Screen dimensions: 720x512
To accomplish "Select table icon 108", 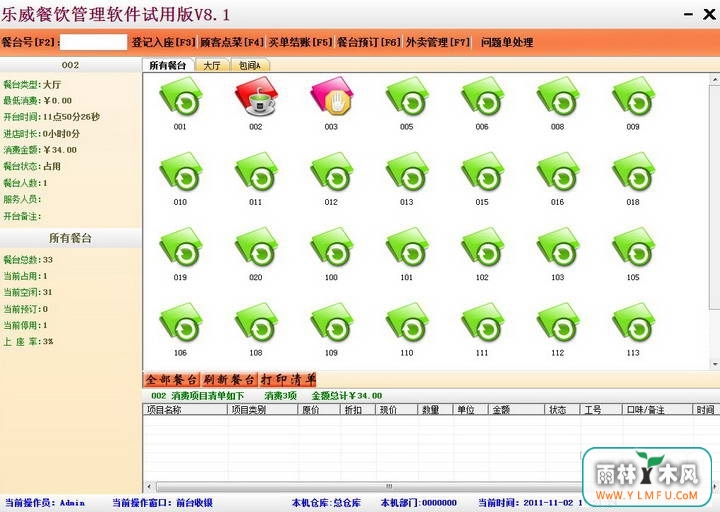I will point(256,323).
